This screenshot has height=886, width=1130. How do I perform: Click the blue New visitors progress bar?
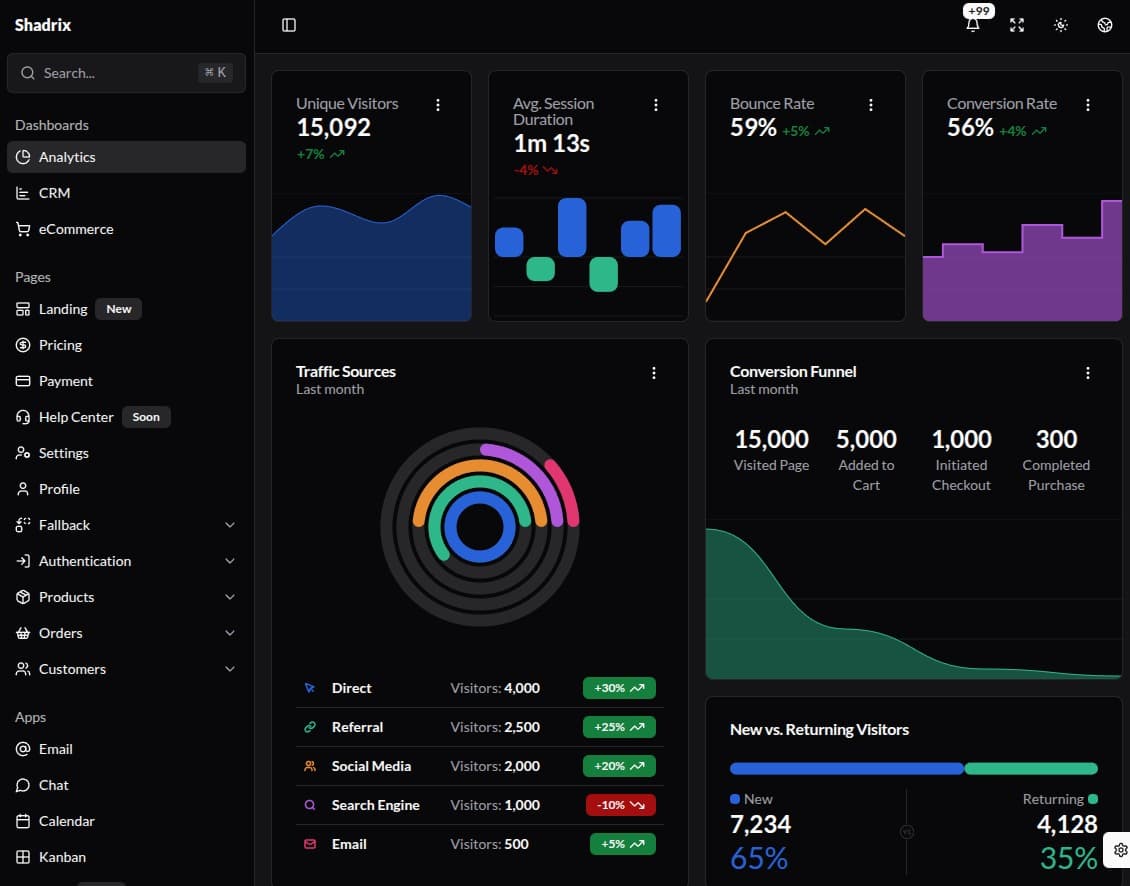(847, 768)
